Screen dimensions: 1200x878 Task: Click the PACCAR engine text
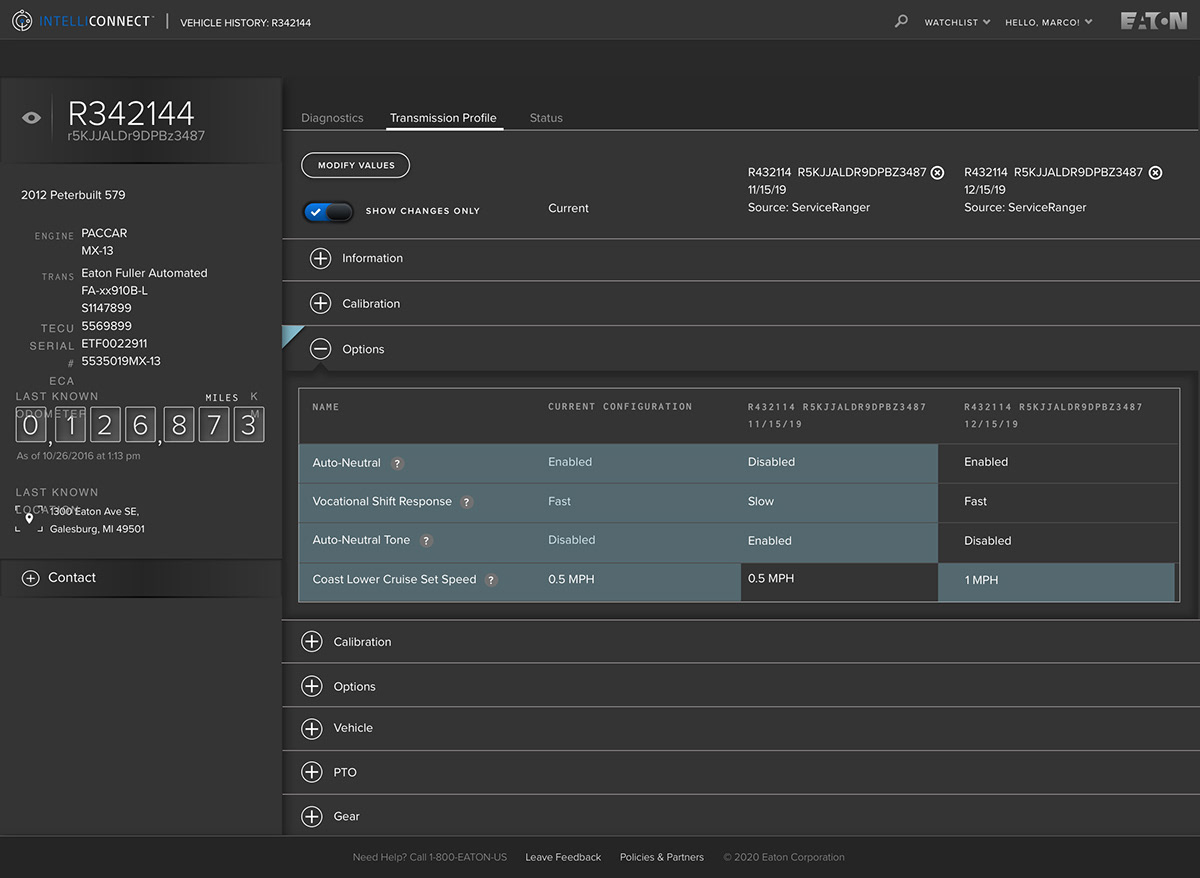[x=104, y=233]
